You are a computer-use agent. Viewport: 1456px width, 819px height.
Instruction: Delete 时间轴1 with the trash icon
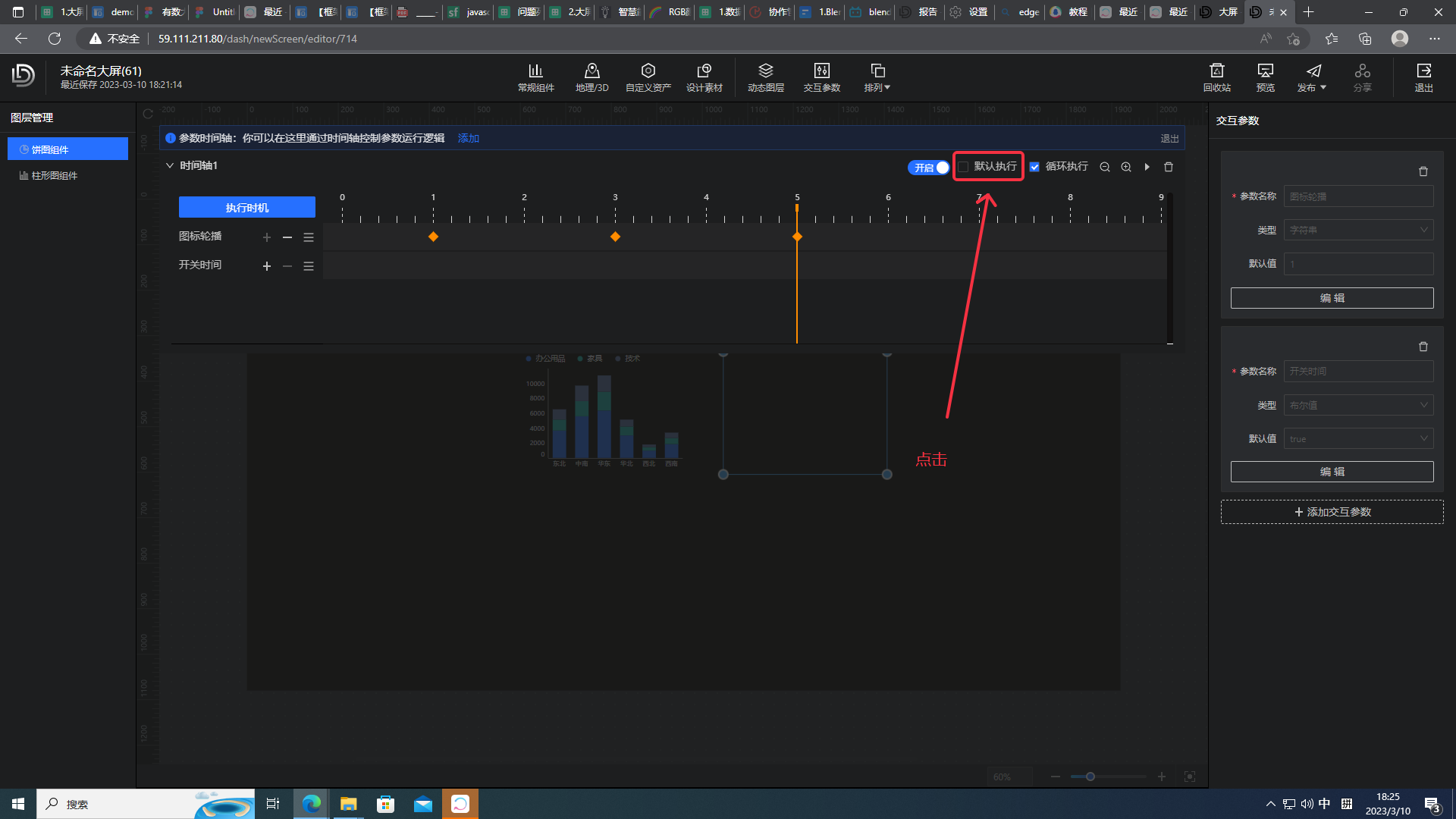(x=1169, y=167)
